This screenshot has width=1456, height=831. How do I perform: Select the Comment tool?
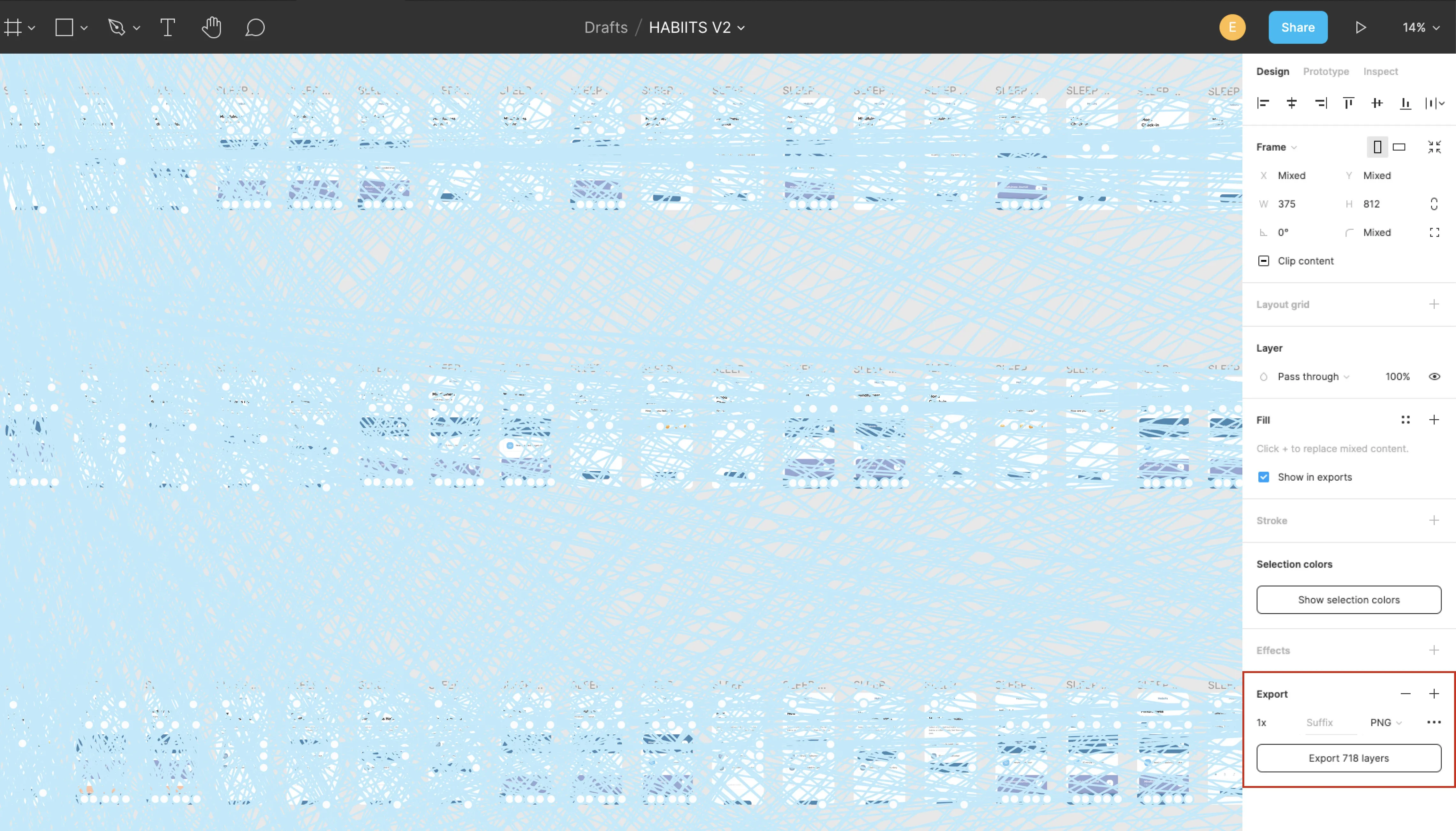pyautogui.click(x=255, y=27)
